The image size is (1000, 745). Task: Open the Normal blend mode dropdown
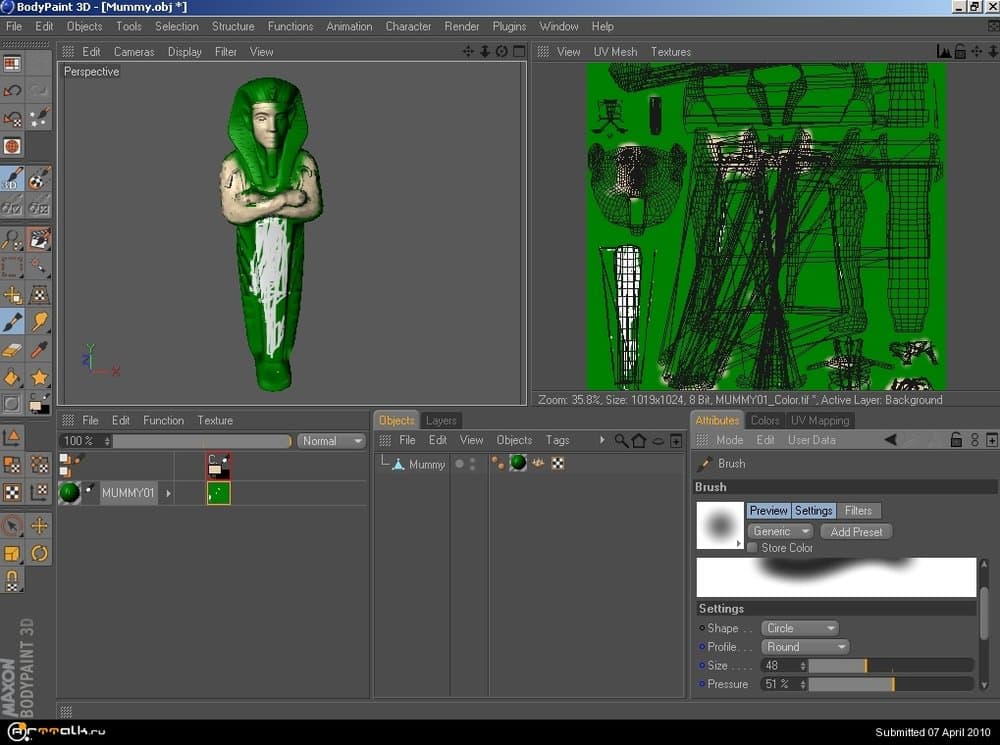331,441
